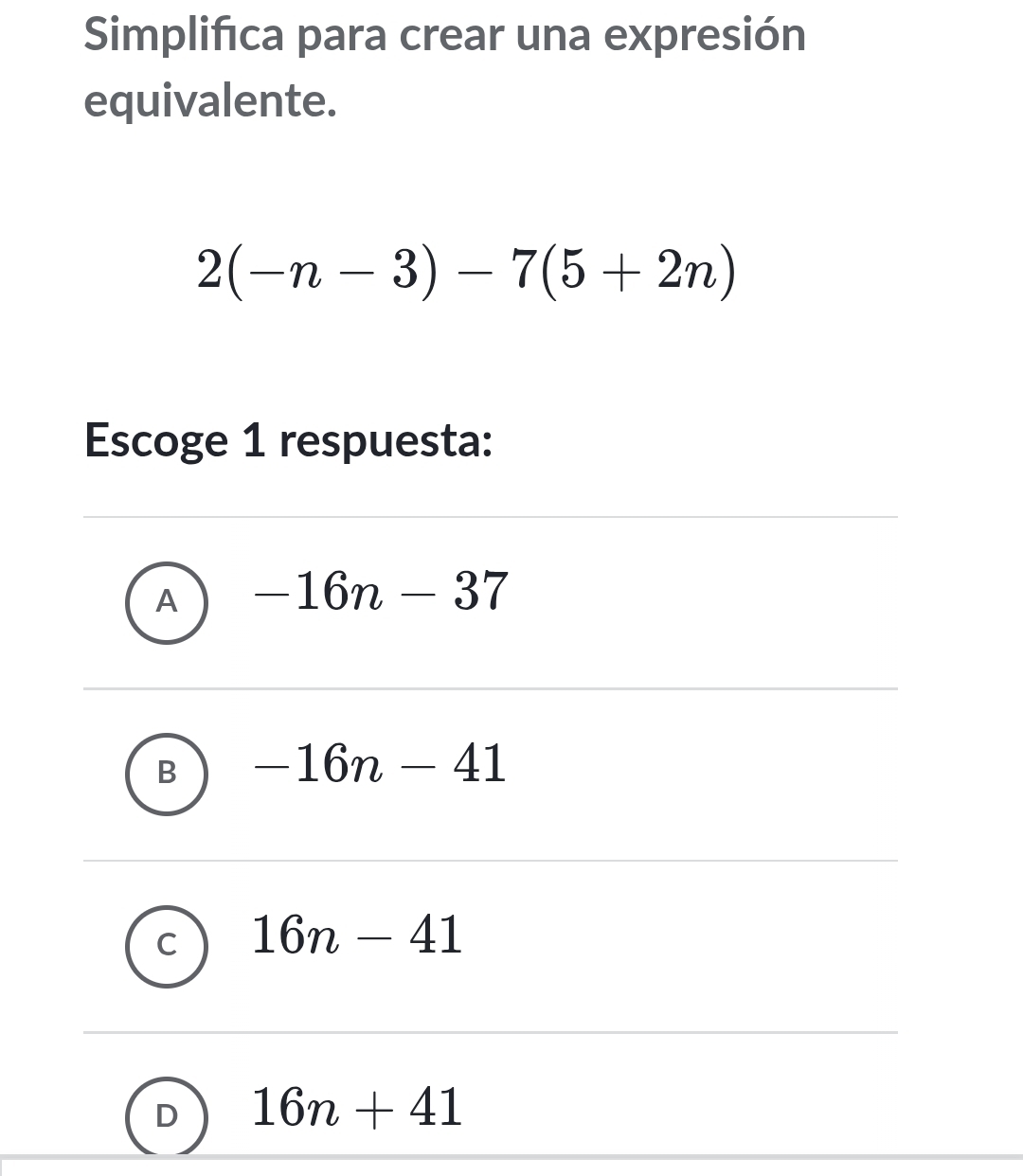Select radio button B

click(x=167, y=774)
